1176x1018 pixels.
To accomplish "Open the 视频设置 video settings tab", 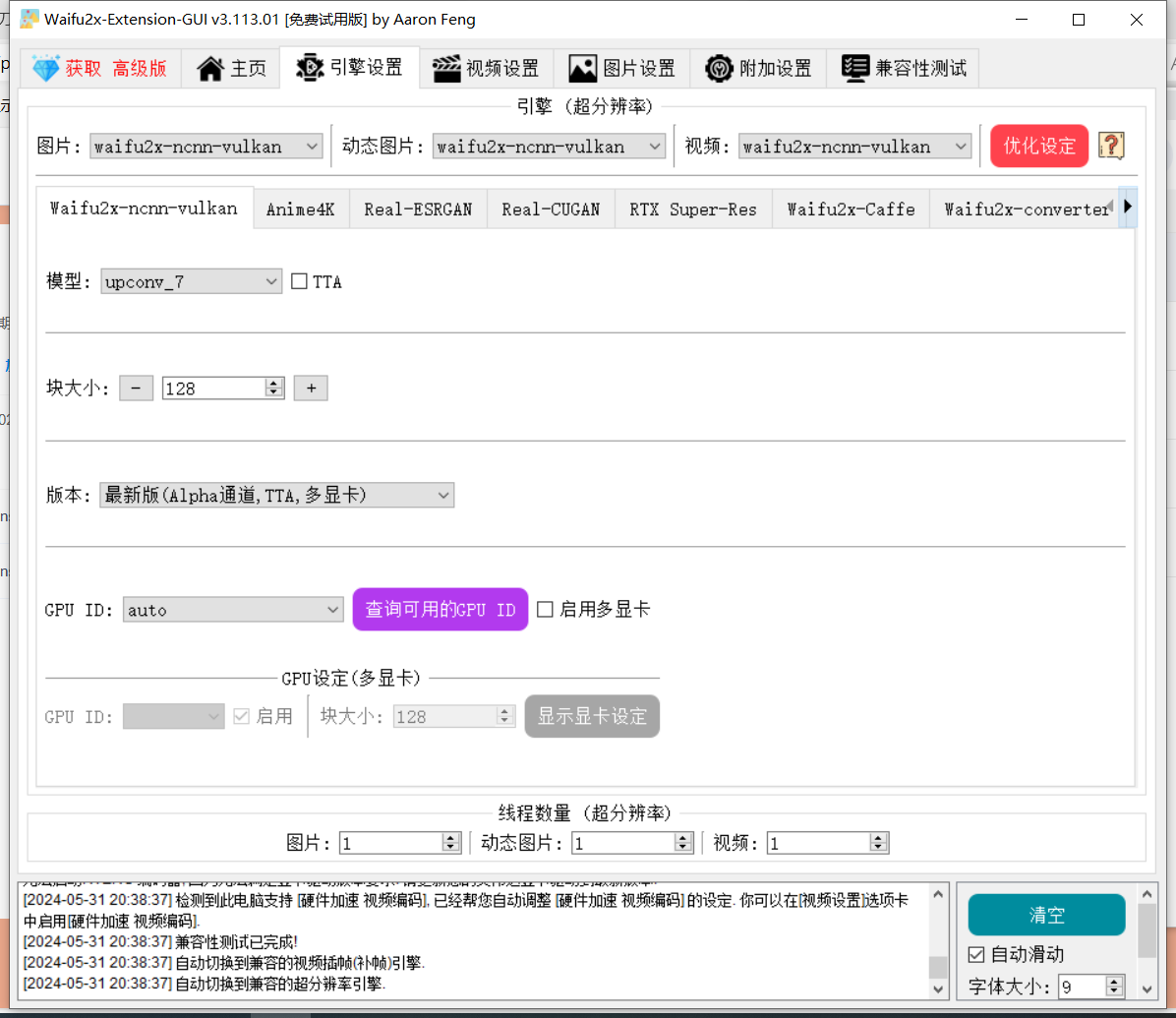I will click(487, 69).
